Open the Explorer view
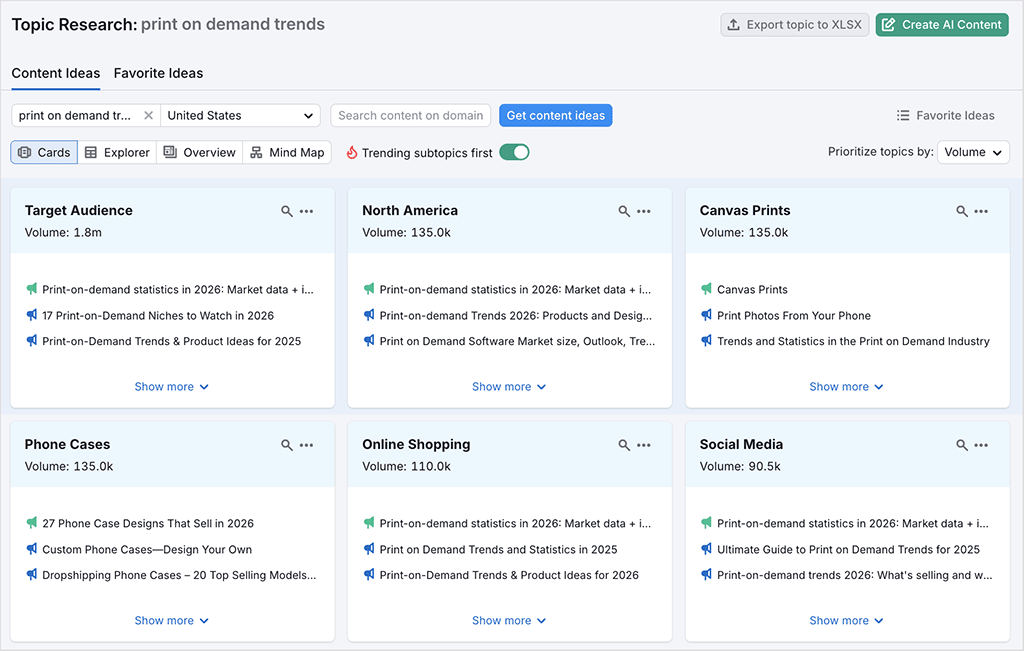The height and width of the screenshot is (651, 1024). [117, 152]
